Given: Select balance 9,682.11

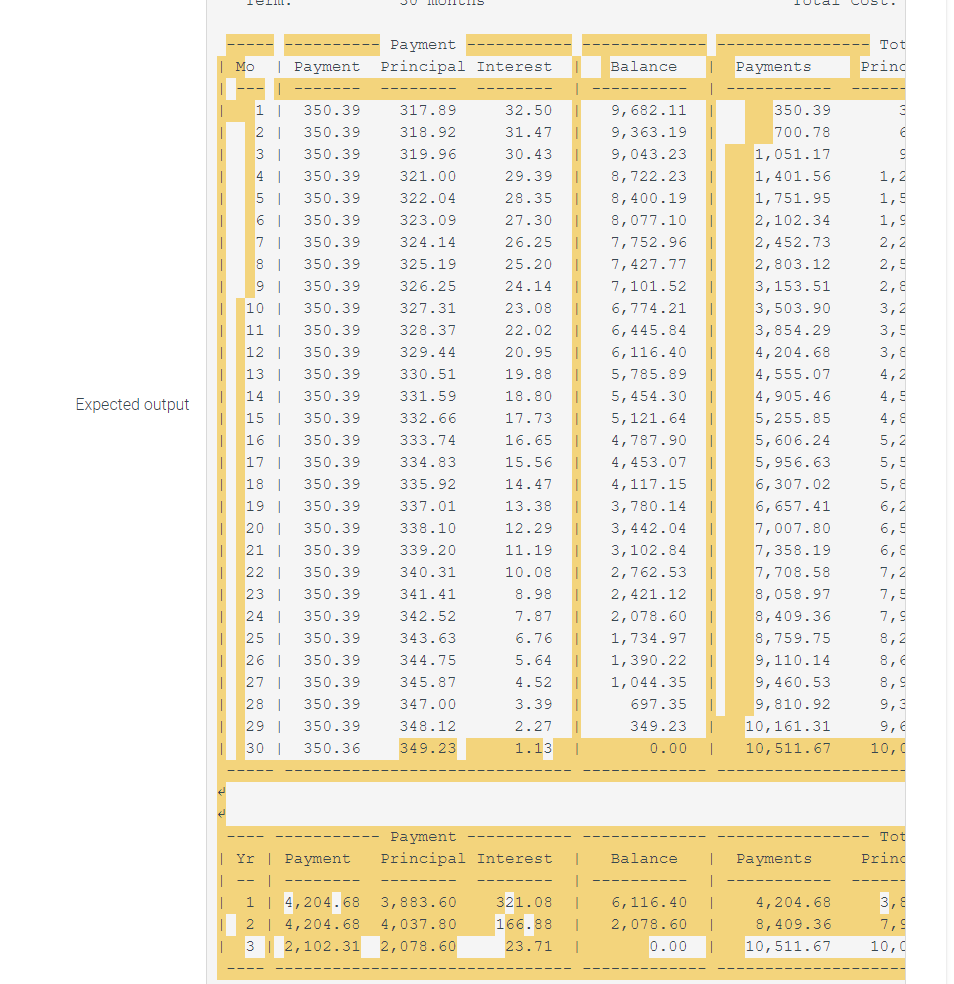Looking at the screenshot, I should click(648, 110).
